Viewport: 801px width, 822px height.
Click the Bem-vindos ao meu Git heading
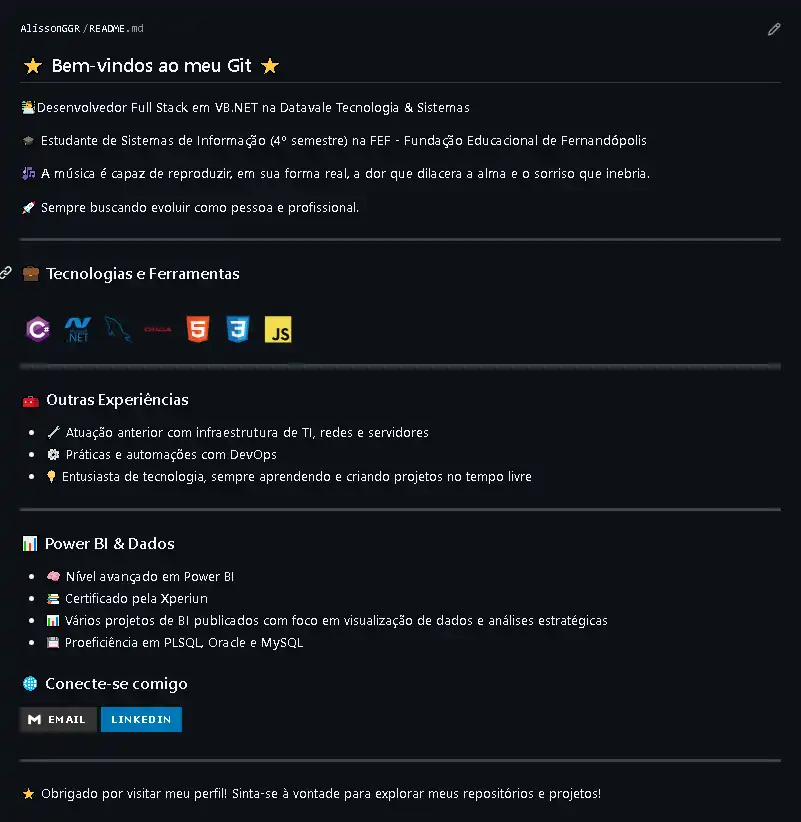[151, 66]
